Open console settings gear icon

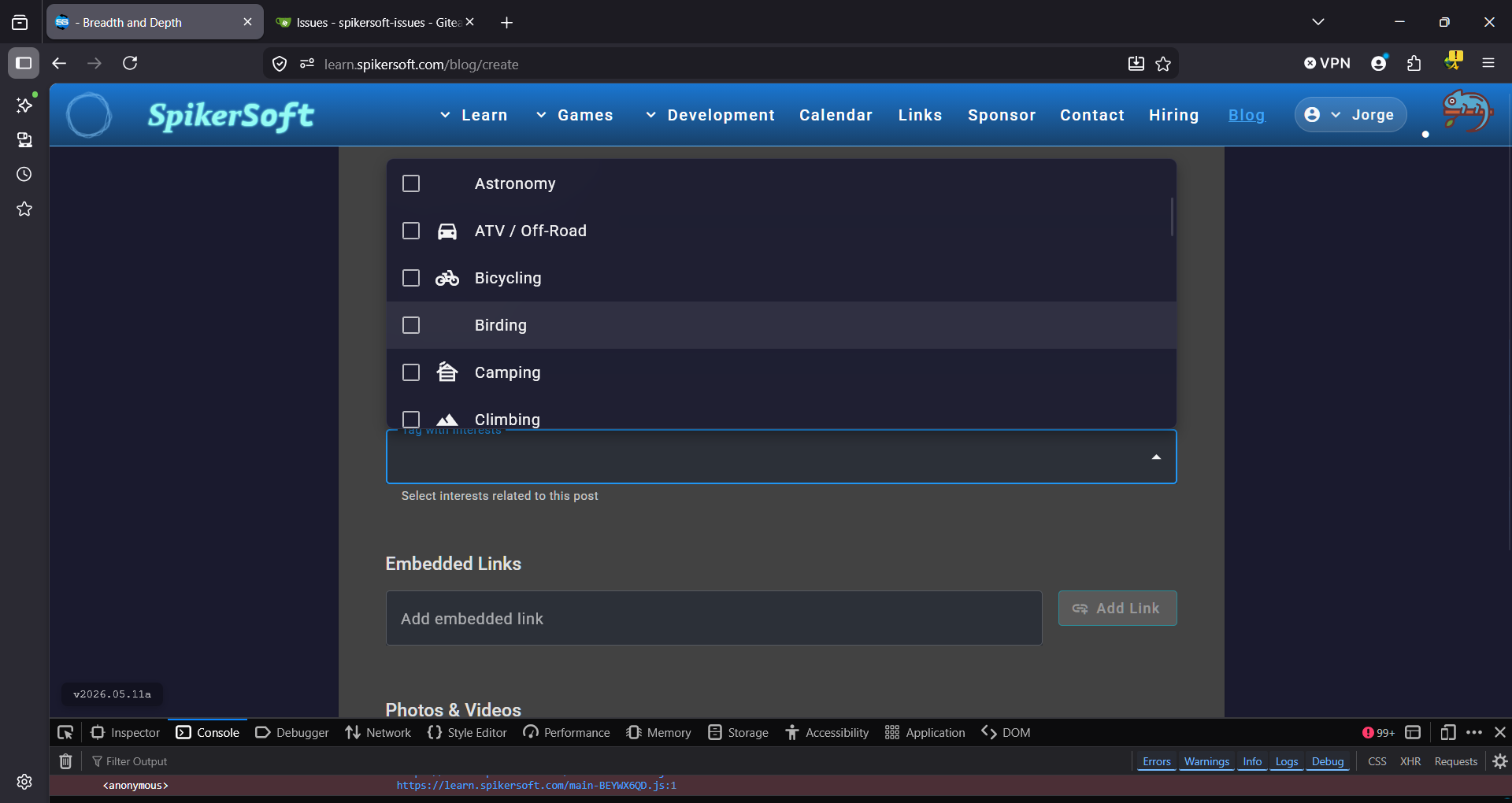[1500, 761]
